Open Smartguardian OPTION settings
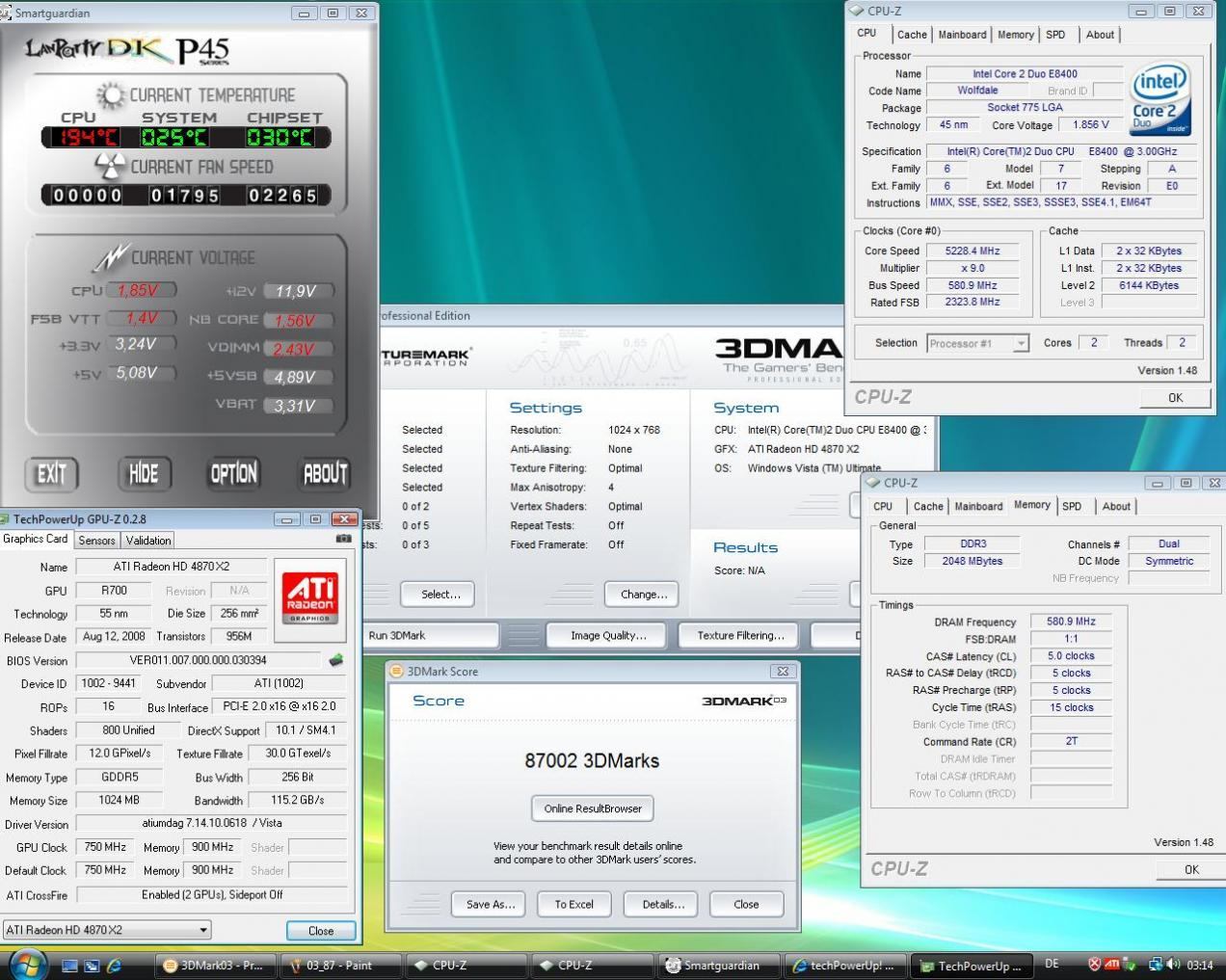Viewport: 1226px width, 980px height. (234, 473)
